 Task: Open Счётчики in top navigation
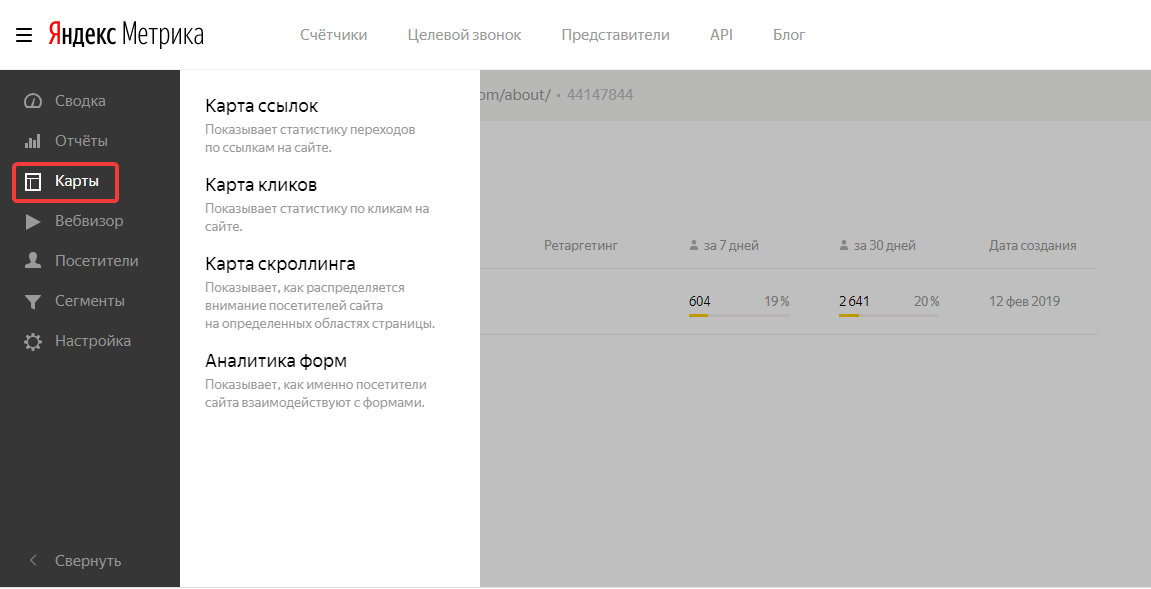pyautogui.click(x=333, y=35)
